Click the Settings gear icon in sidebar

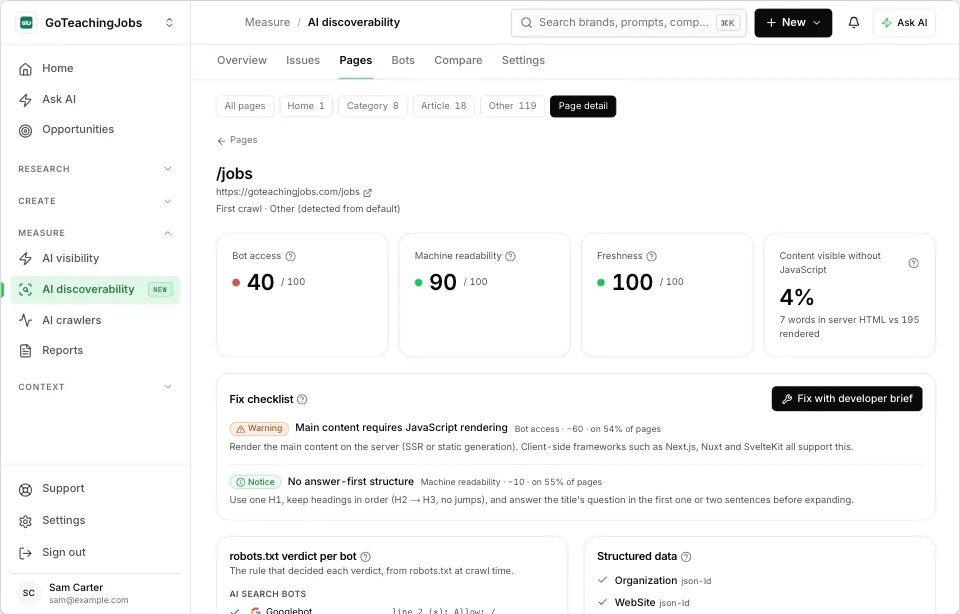click(25, 521)
